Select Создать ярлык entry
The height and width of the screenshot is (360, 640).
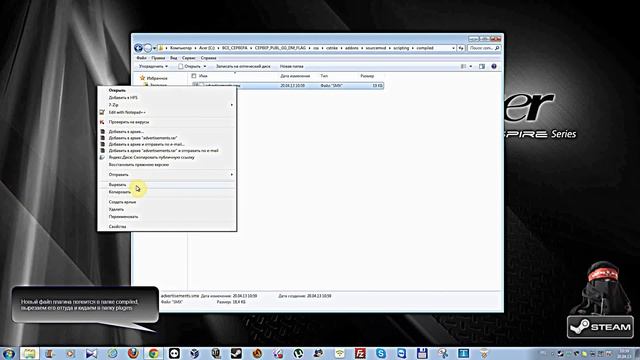122,202
